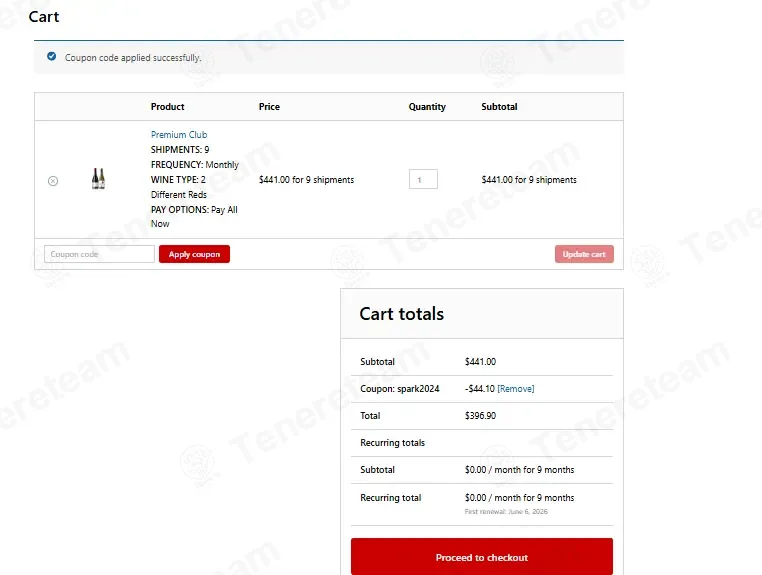Select the 'Coupon: spark2024' label
The height and width of the screenshot is (575, 762).
click(399, 389)
